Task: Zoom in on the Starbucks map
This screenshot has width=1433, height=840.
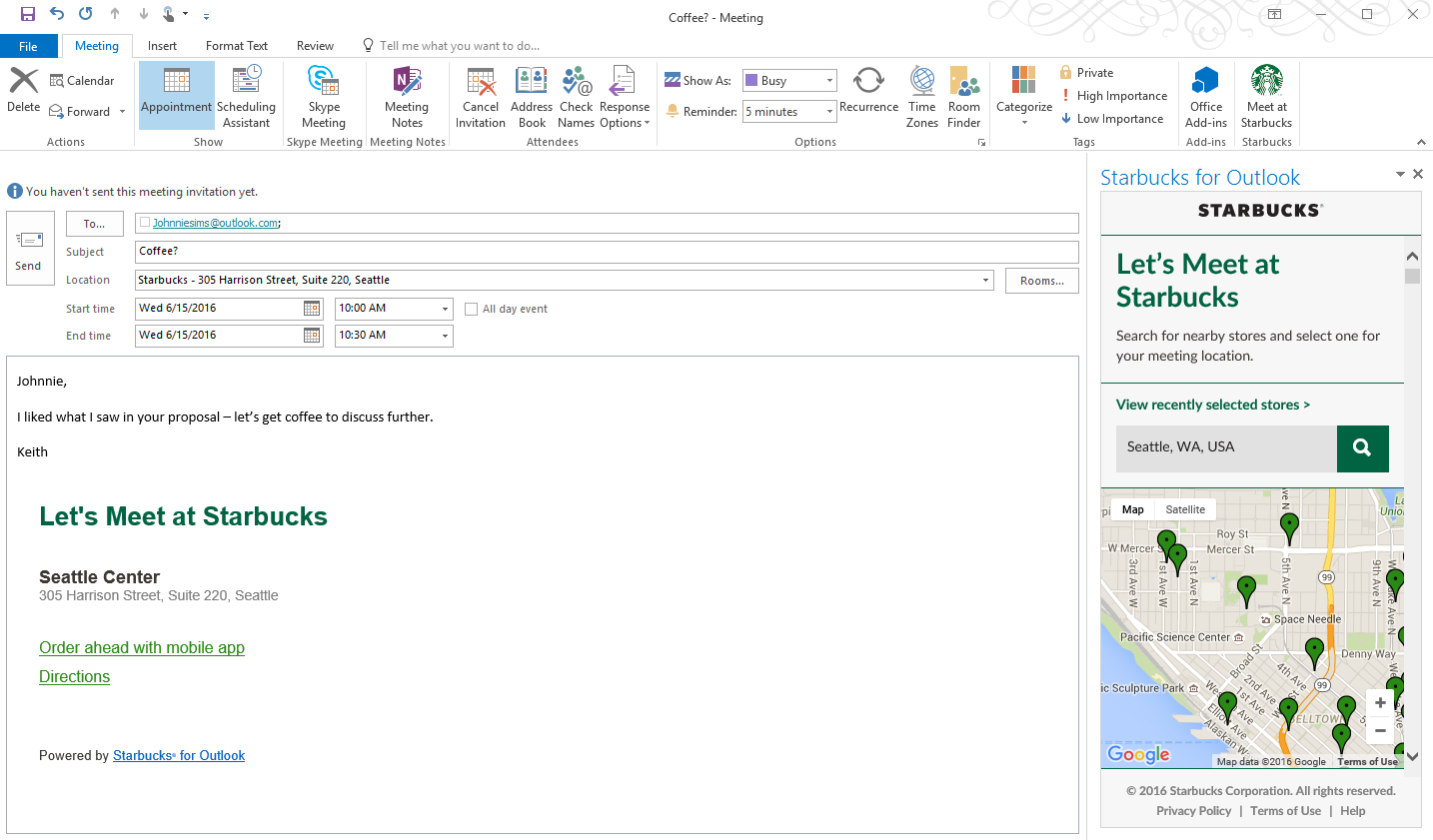Action: [x=1380, y=703]
